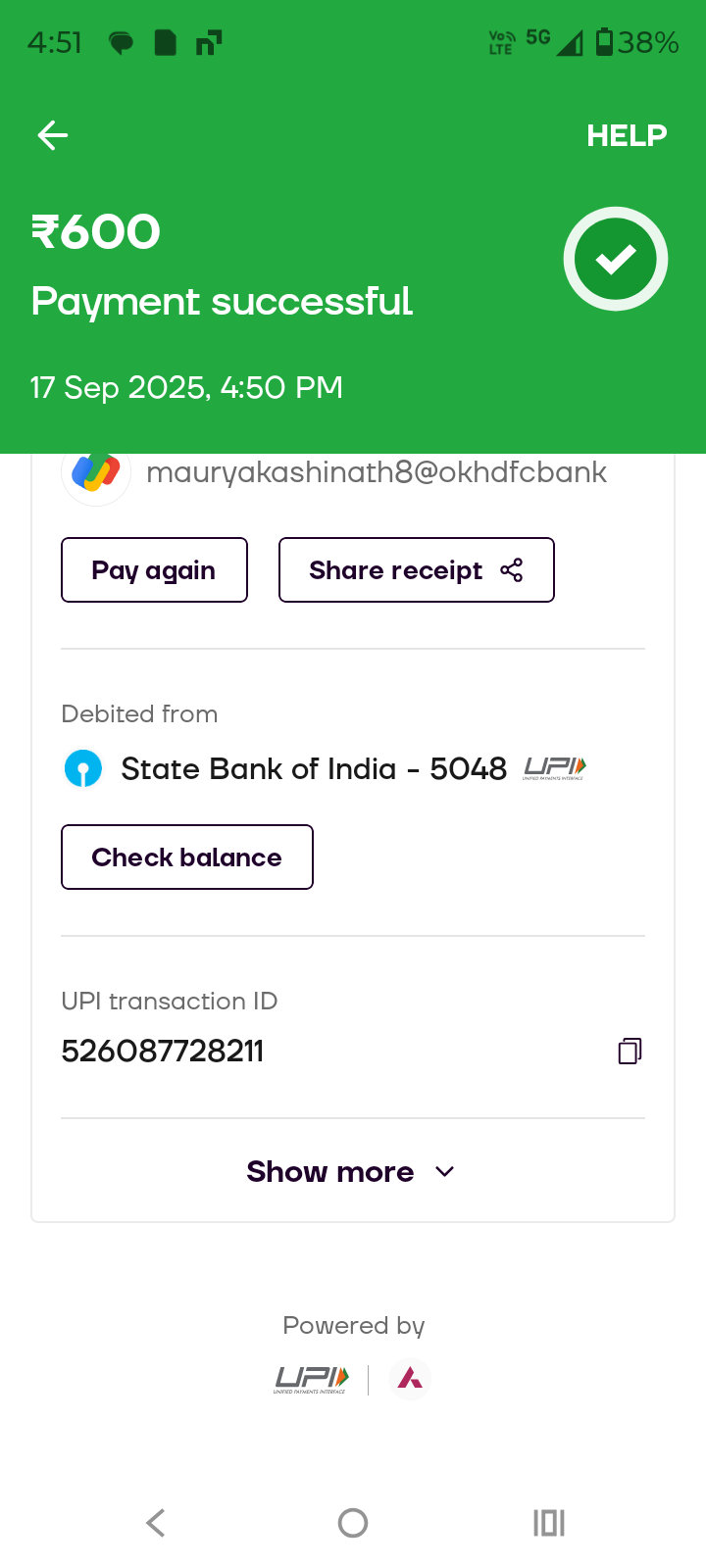Tap the State Bank of India logo
Viewport: 706px width, 1568px height.
[83, 768]
